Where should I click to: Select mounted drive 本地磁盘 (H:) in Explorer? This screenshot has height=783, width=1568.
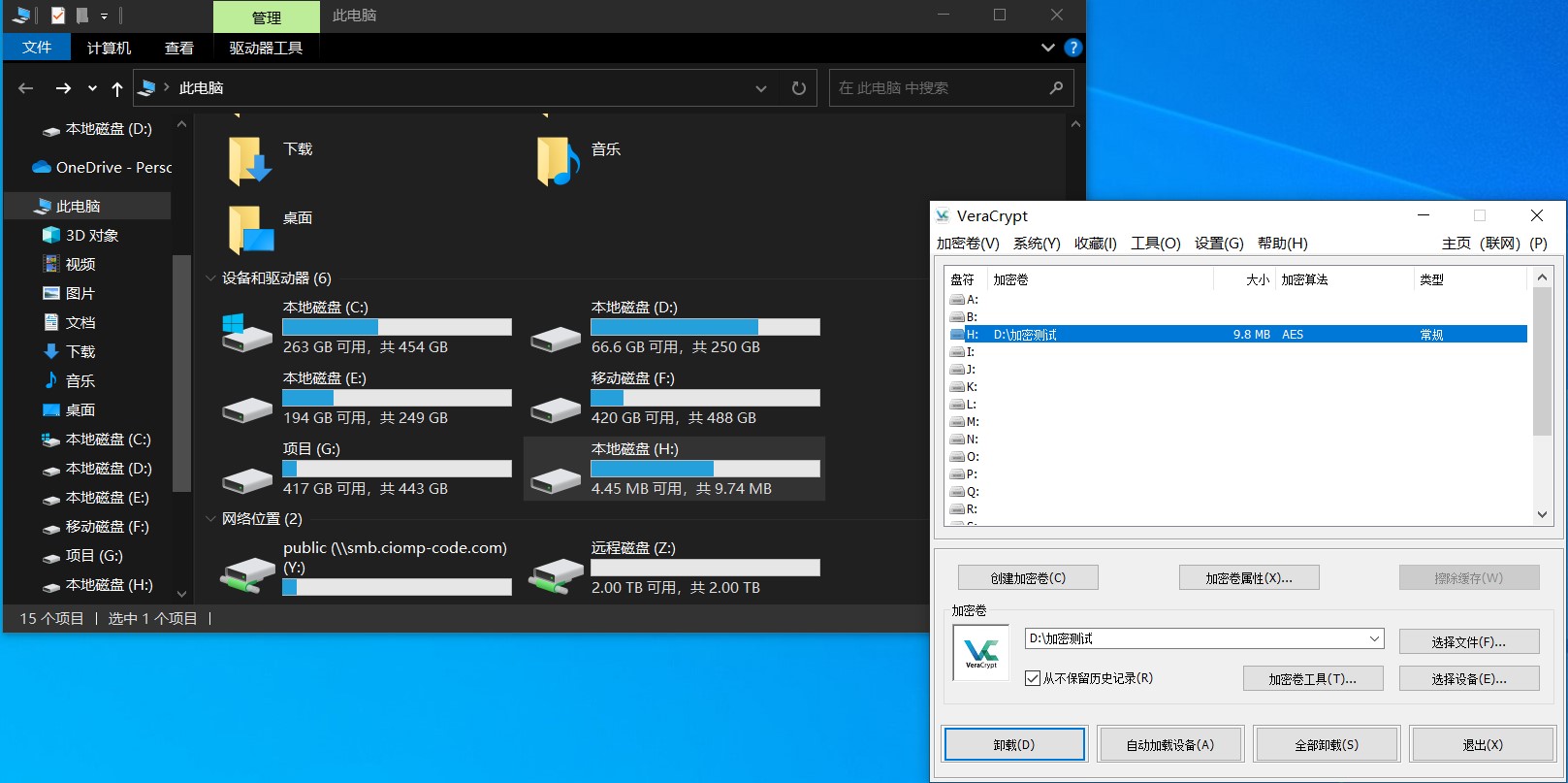676,469
